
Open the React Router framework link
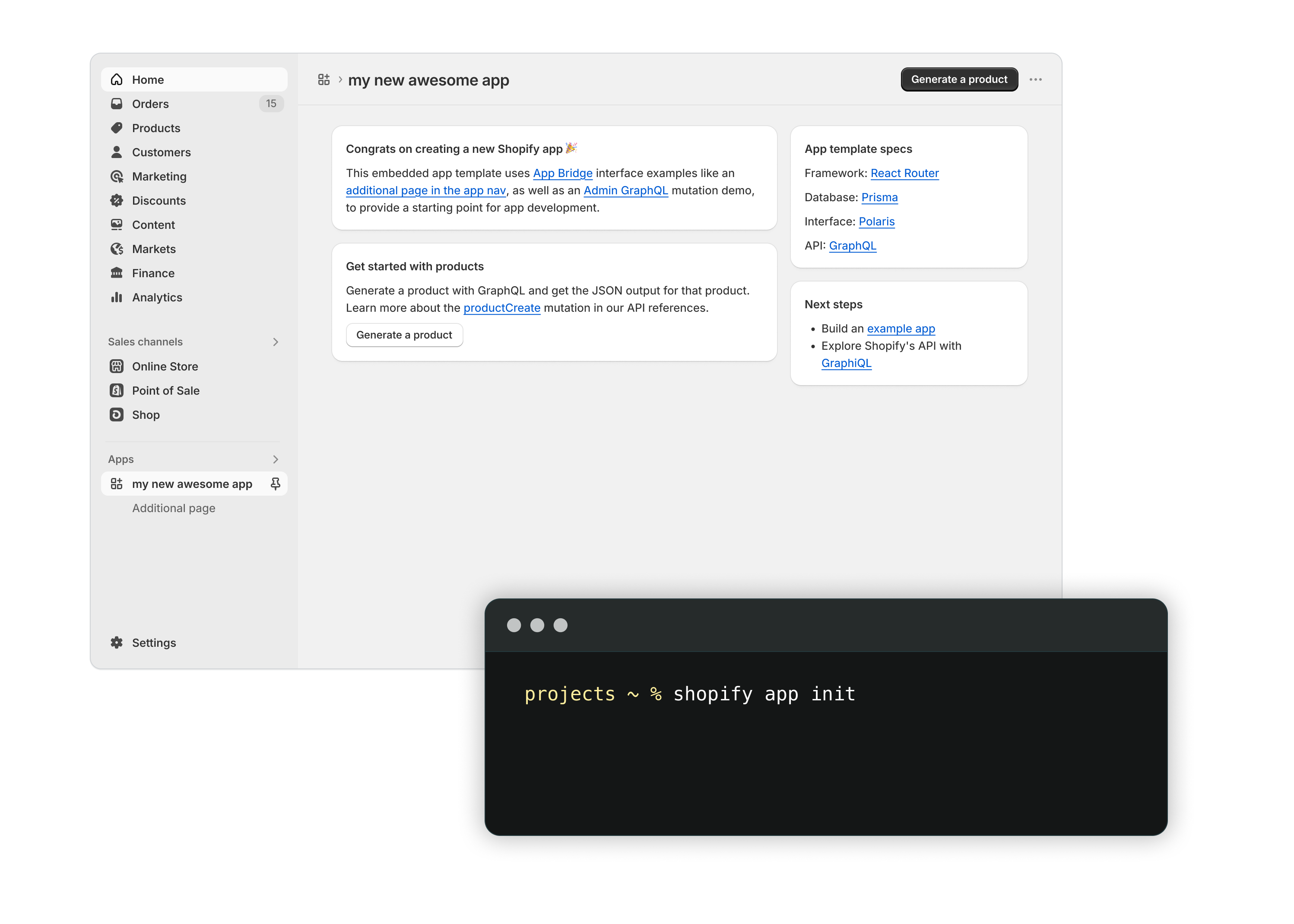(904, 173)
